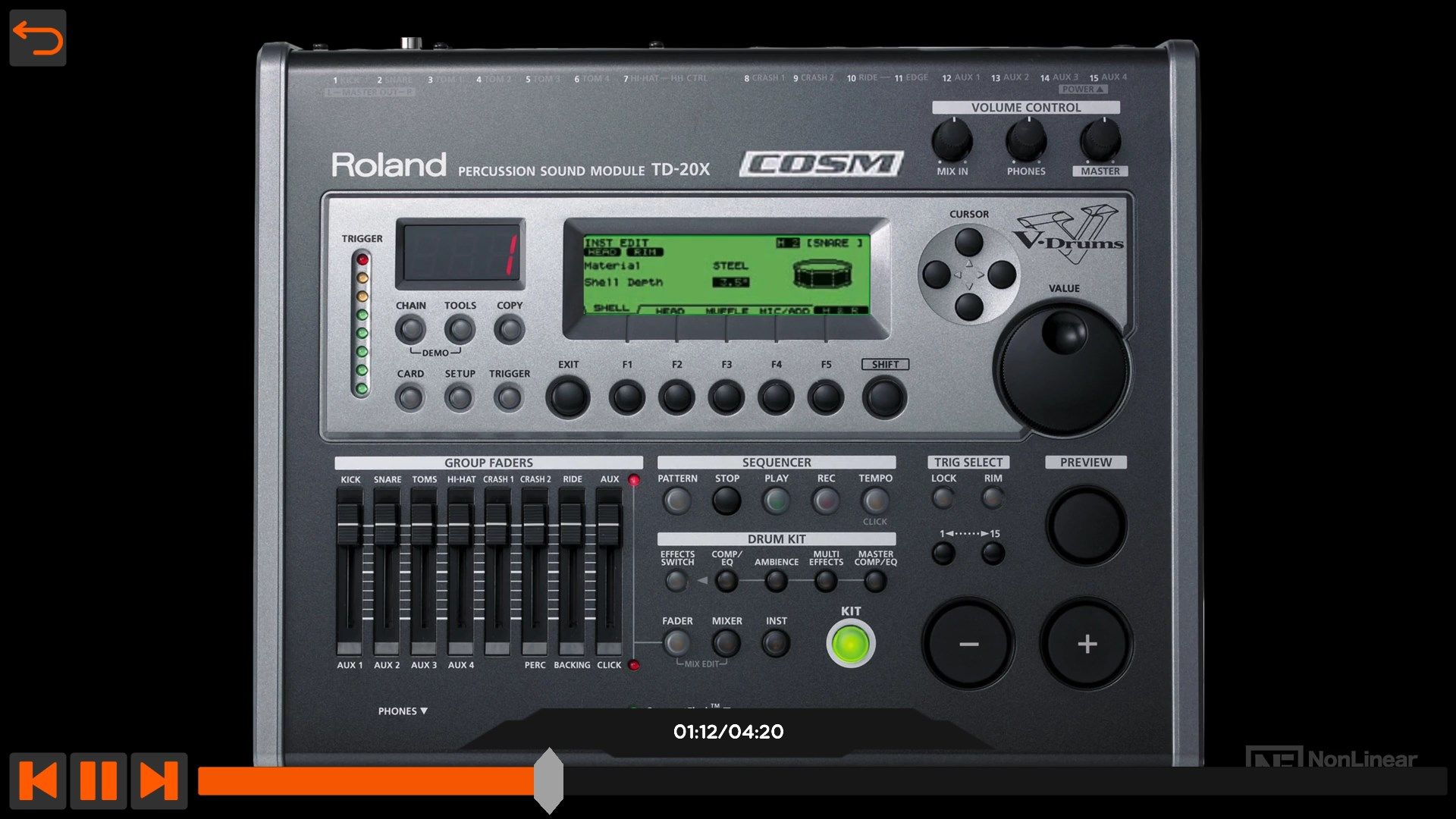Click the MIX IN volume knob
This screenshot has height=819, width=1456.
pyautogui.click(x=952, y=140)
